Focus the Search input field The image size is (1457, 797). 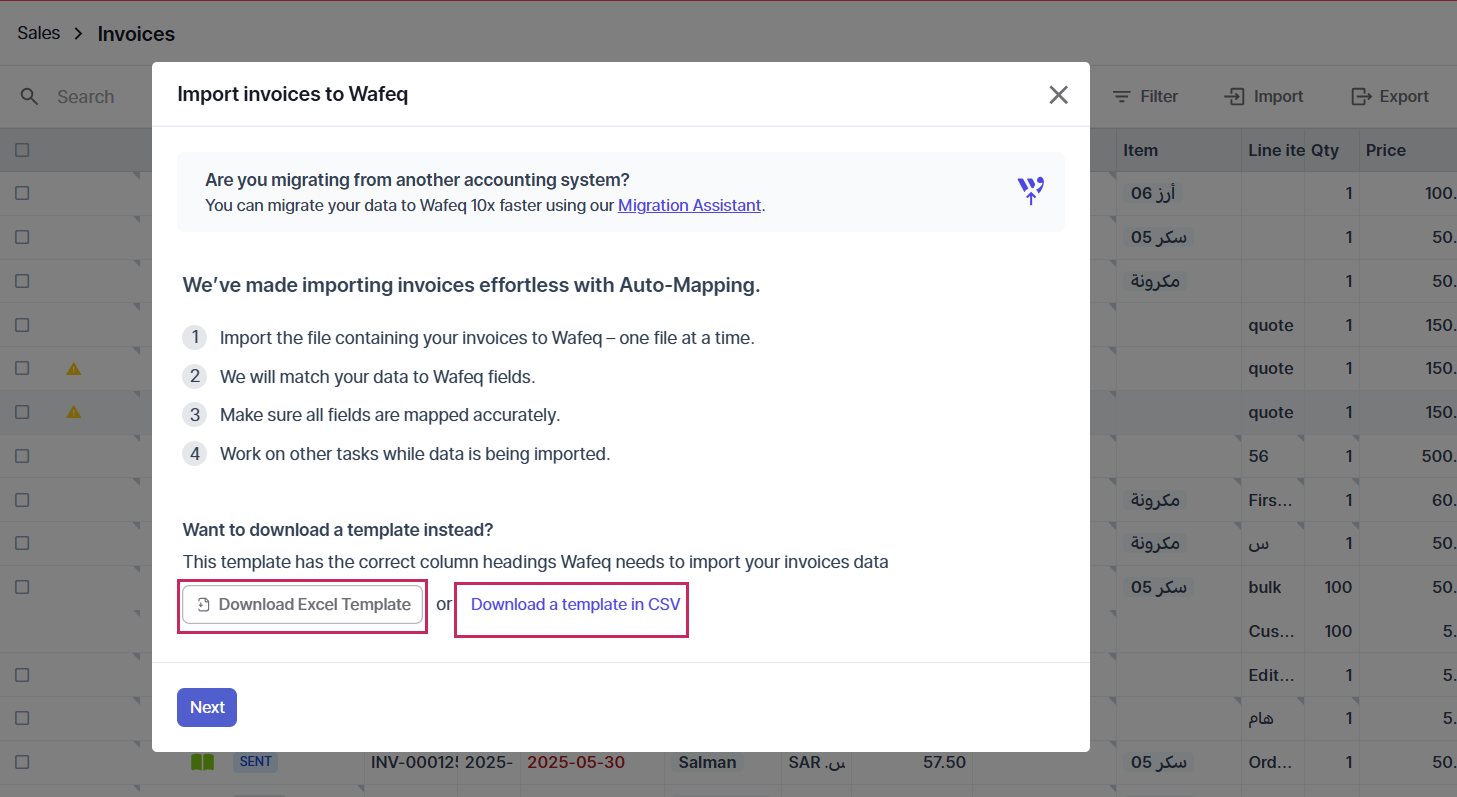click(86, 97)
